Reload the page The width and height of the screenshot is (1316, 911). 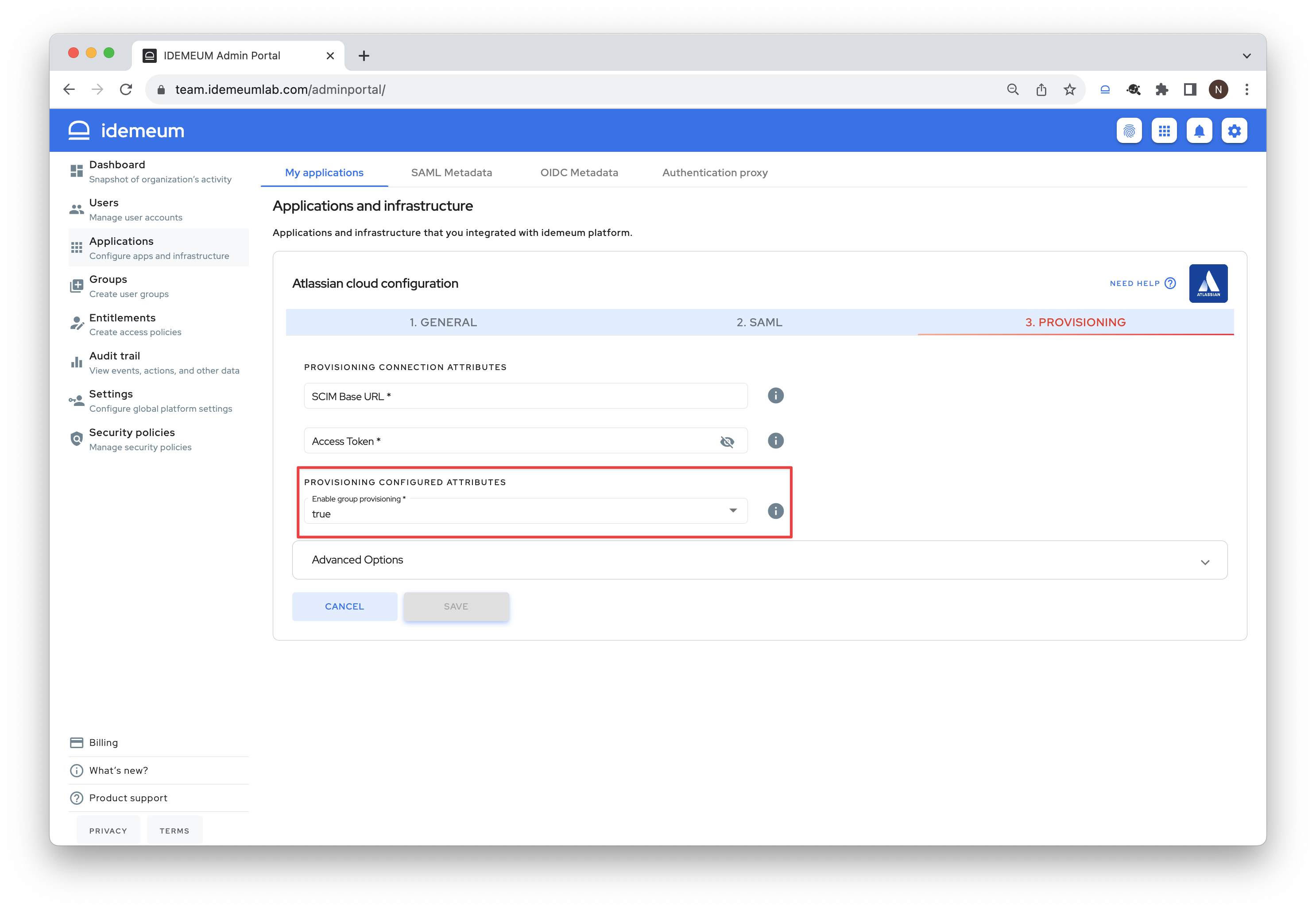126,89
